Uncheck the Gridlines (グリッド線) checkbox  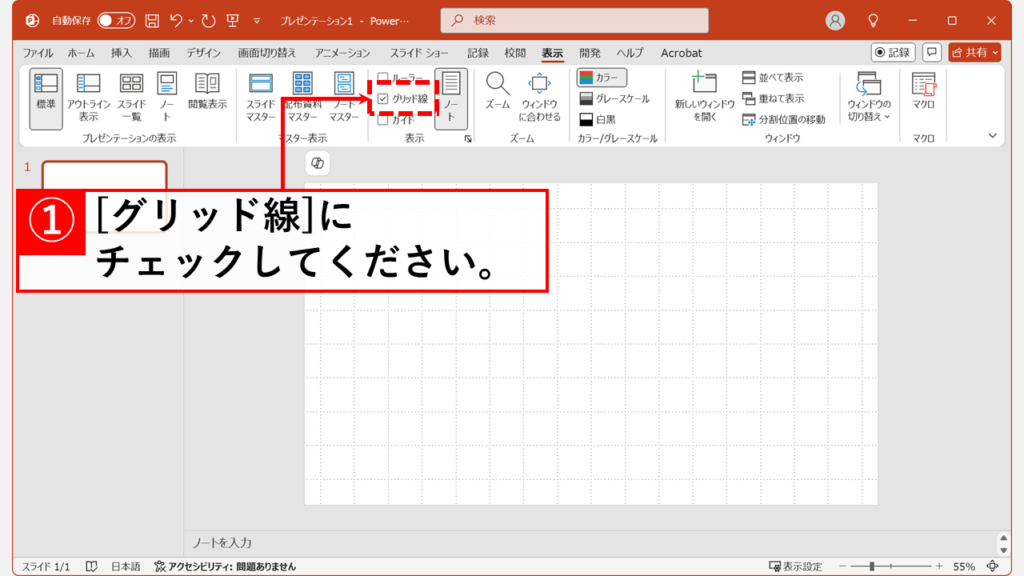click(x=383, y=99)
